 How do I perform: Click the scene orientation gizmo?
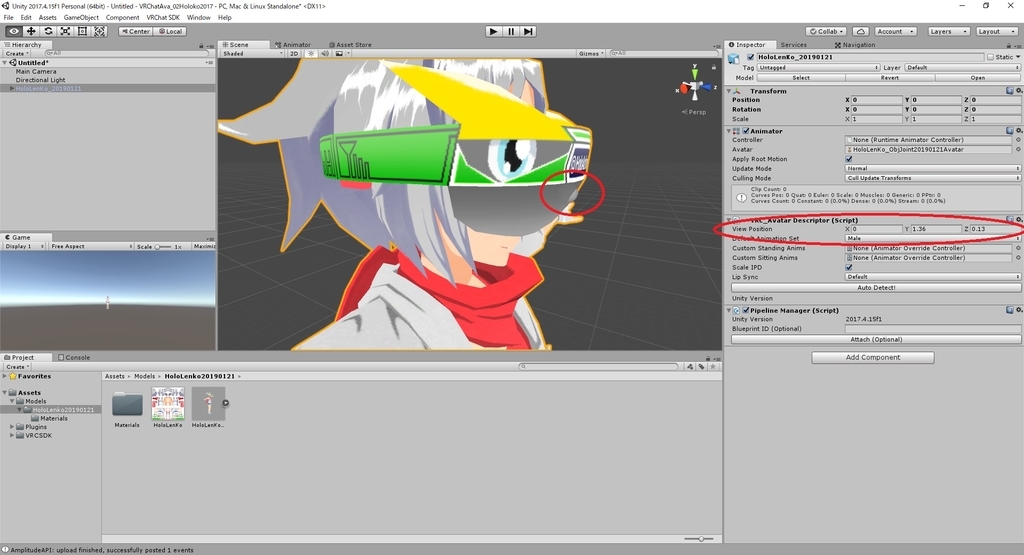pos(695,85)
